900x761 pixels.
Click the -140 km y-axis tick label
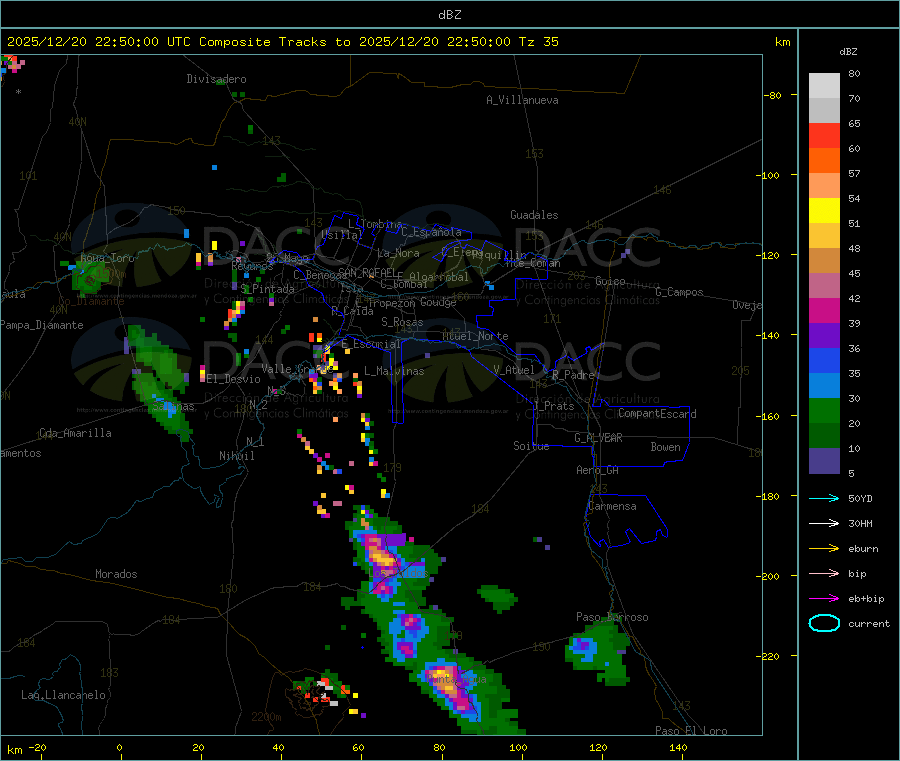(x=770, y=336)
